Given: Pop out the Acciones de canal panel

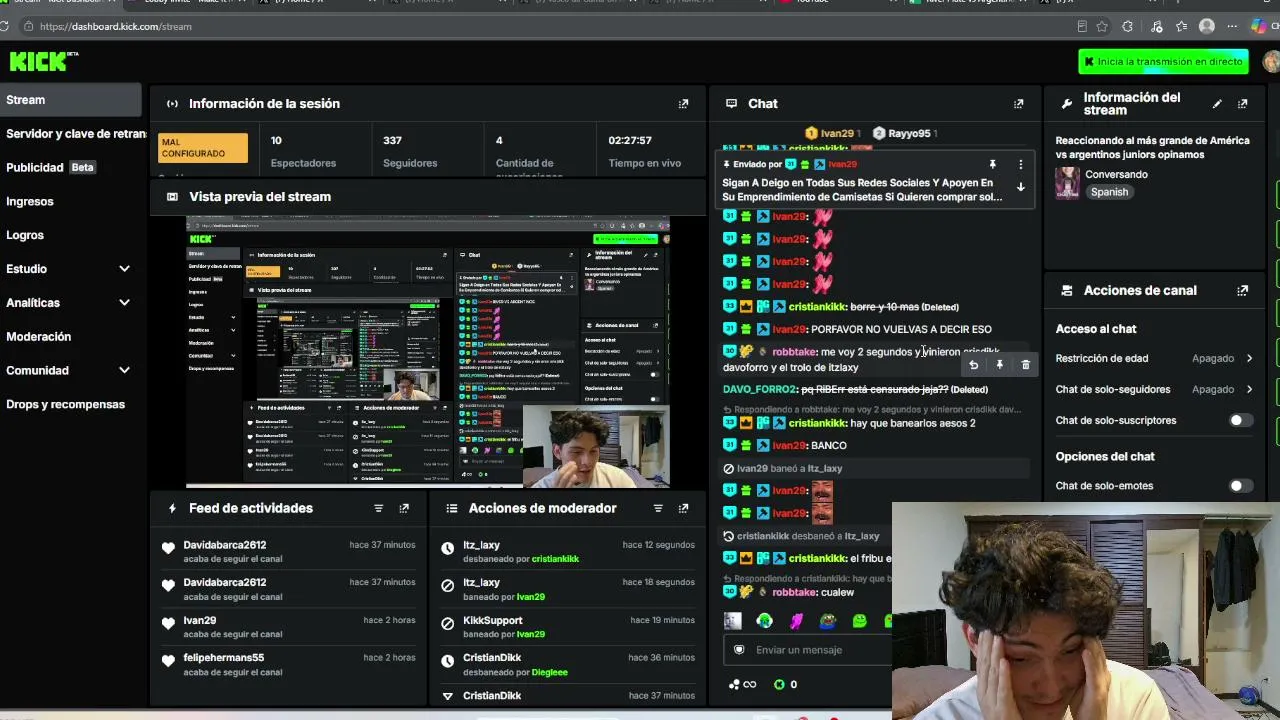Looking at the screenshot, I should (x=1242, y=291).
